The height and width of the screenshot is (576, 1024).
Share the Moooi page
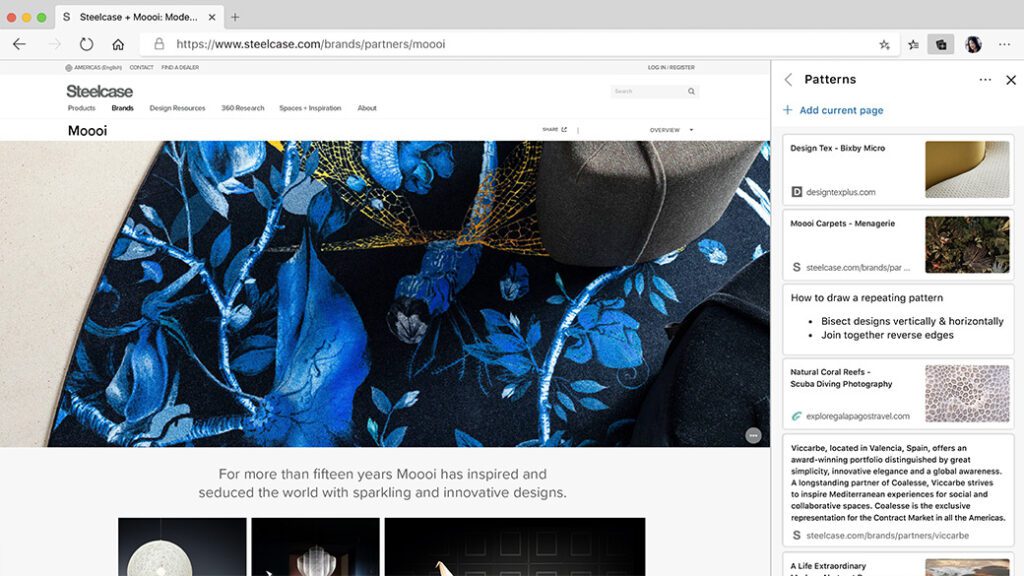(554, 130)
